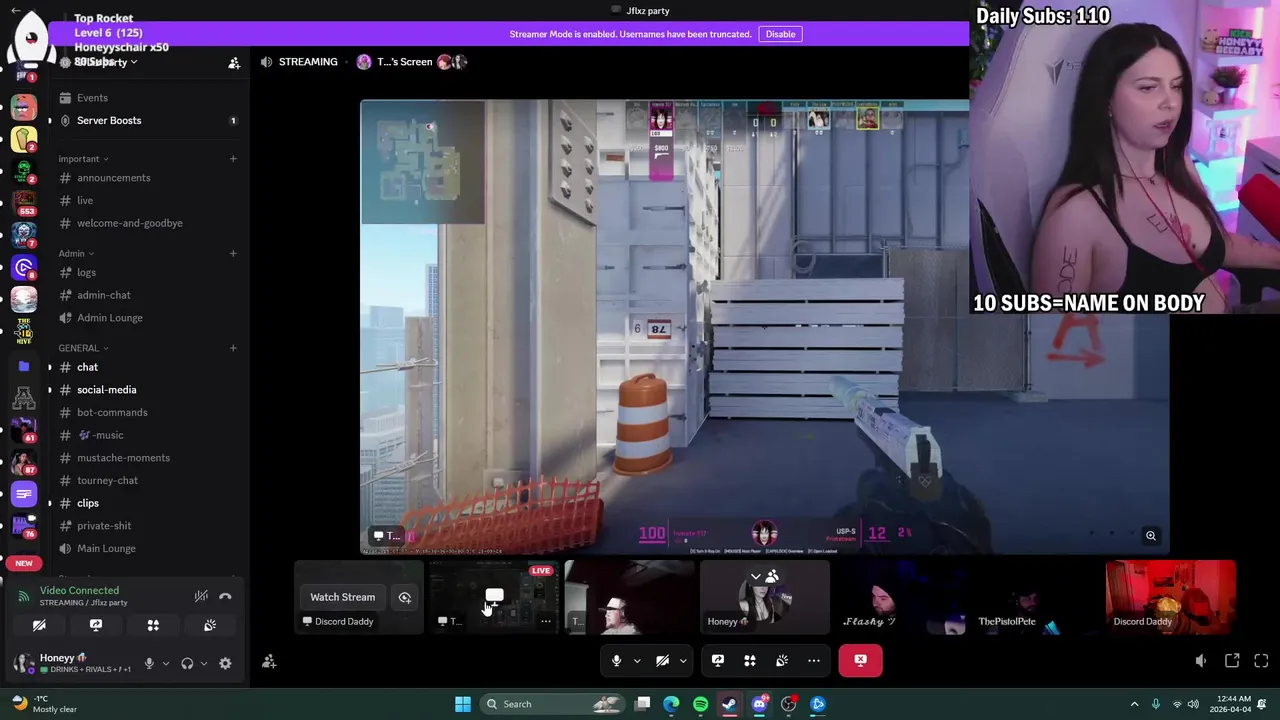The height and width of the screenshot is (720, 1280).
Task: Open Server Boosts in the sidebar
Action: pos(149,120)
